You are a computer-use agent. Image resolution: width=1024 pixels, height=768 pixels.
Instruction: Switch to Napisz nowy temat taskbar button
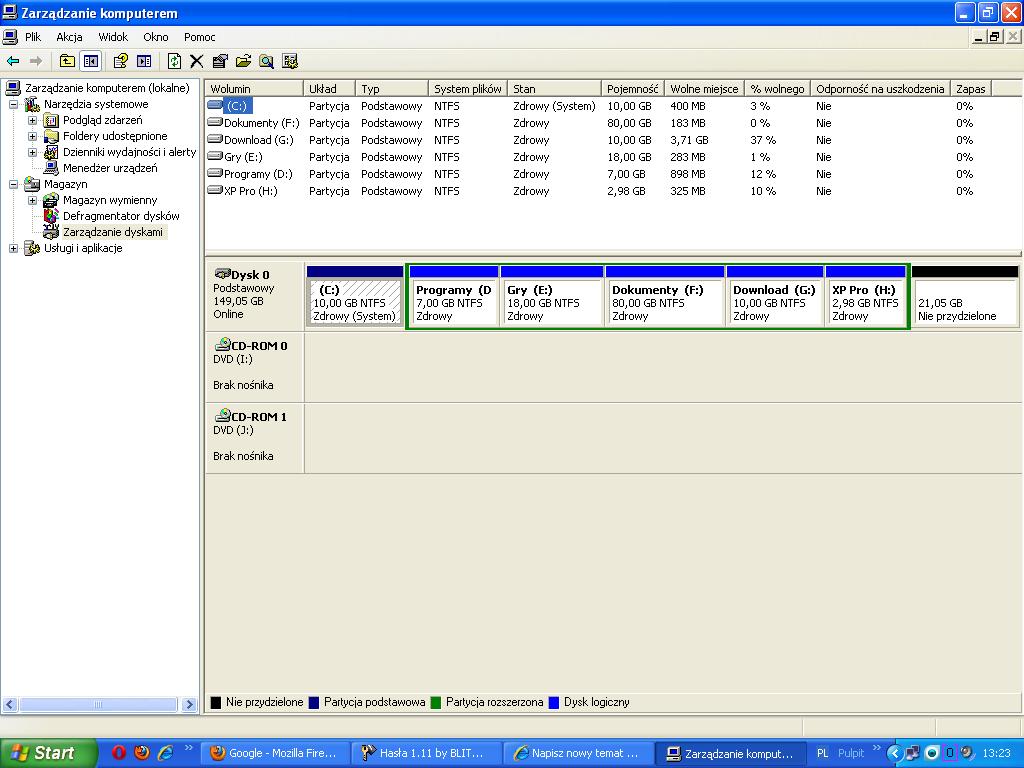[578, 753]
